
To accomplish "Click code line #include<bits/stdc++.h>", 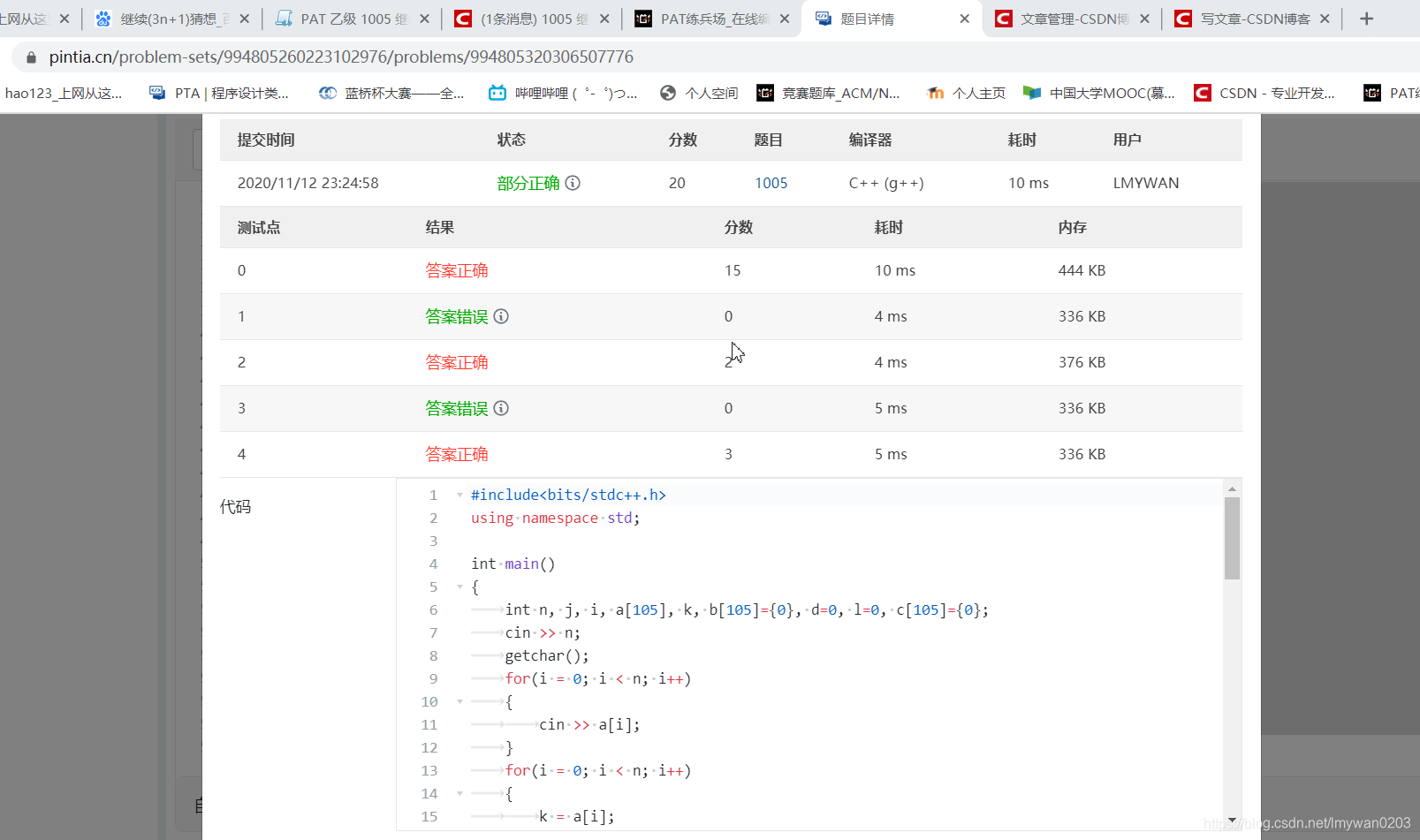I will click(568, 495).
